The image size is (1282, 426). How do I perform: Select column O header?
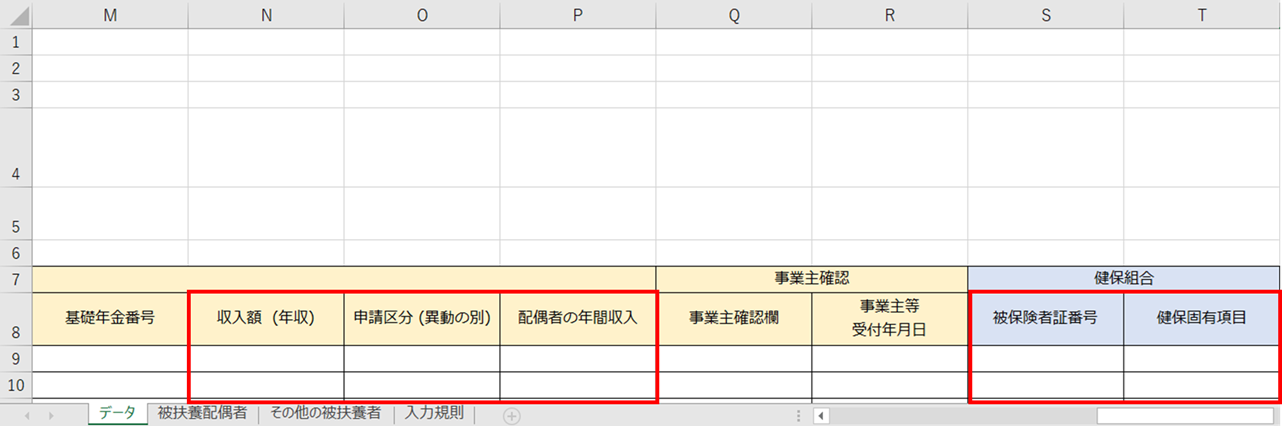[422, 15]
